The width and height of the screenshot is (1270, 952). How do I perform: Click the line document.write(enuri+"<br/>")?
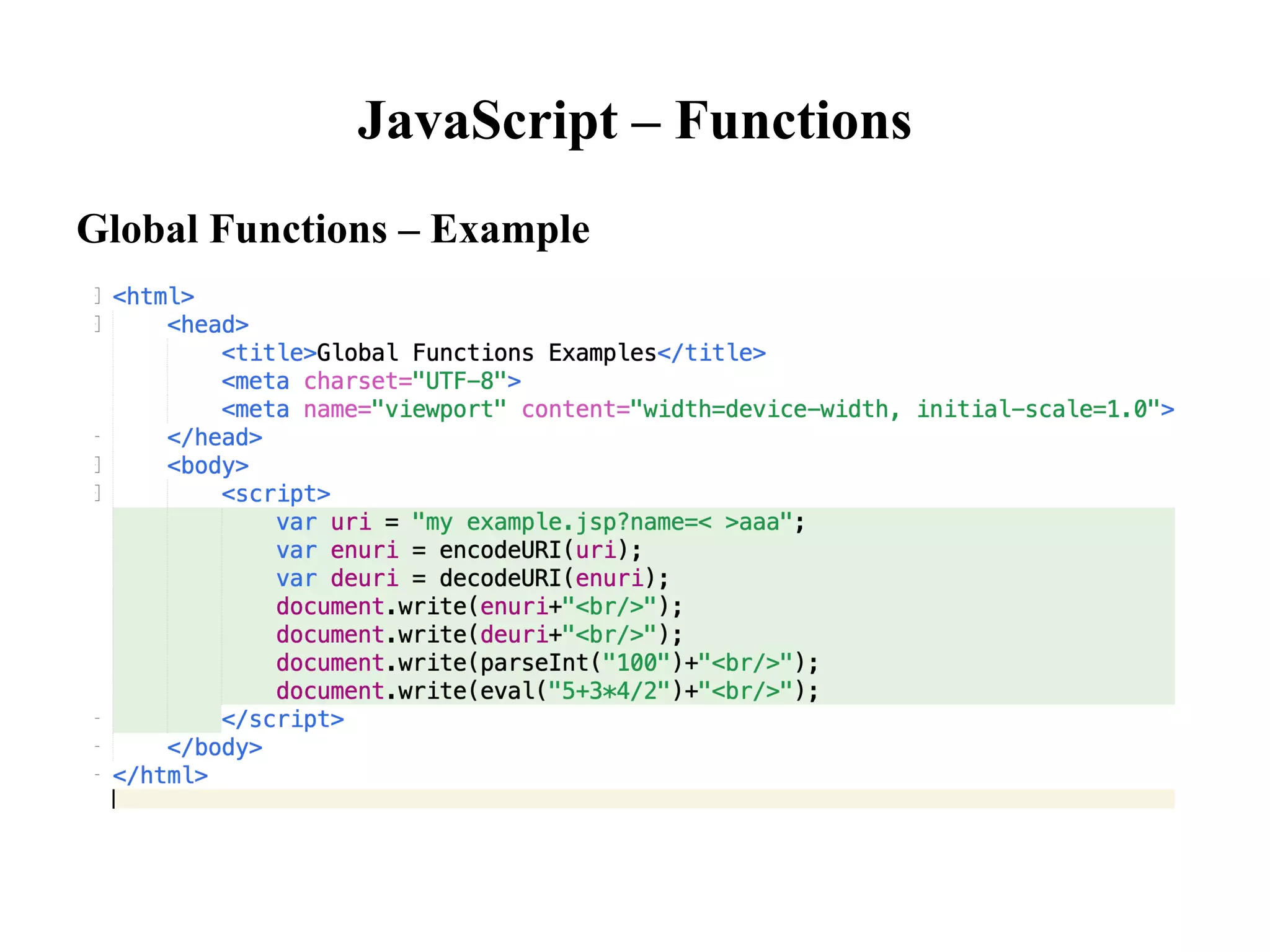coord(479,607)
